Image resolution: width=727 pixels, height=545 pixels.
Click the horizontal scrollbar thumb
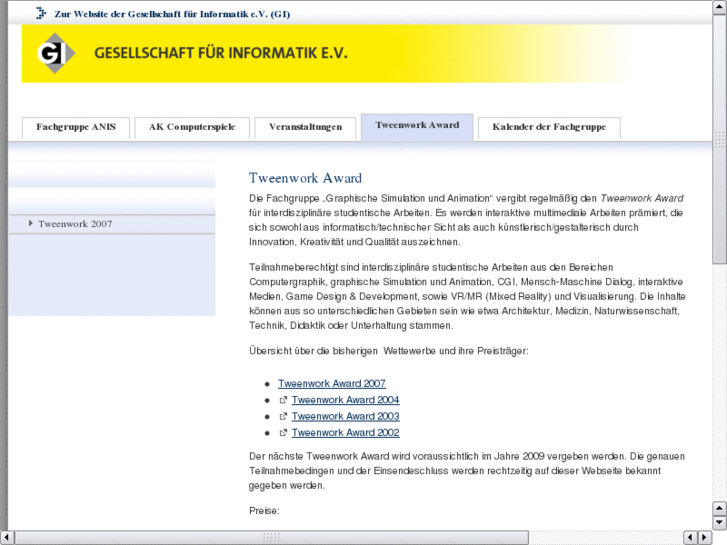[272, 538]
